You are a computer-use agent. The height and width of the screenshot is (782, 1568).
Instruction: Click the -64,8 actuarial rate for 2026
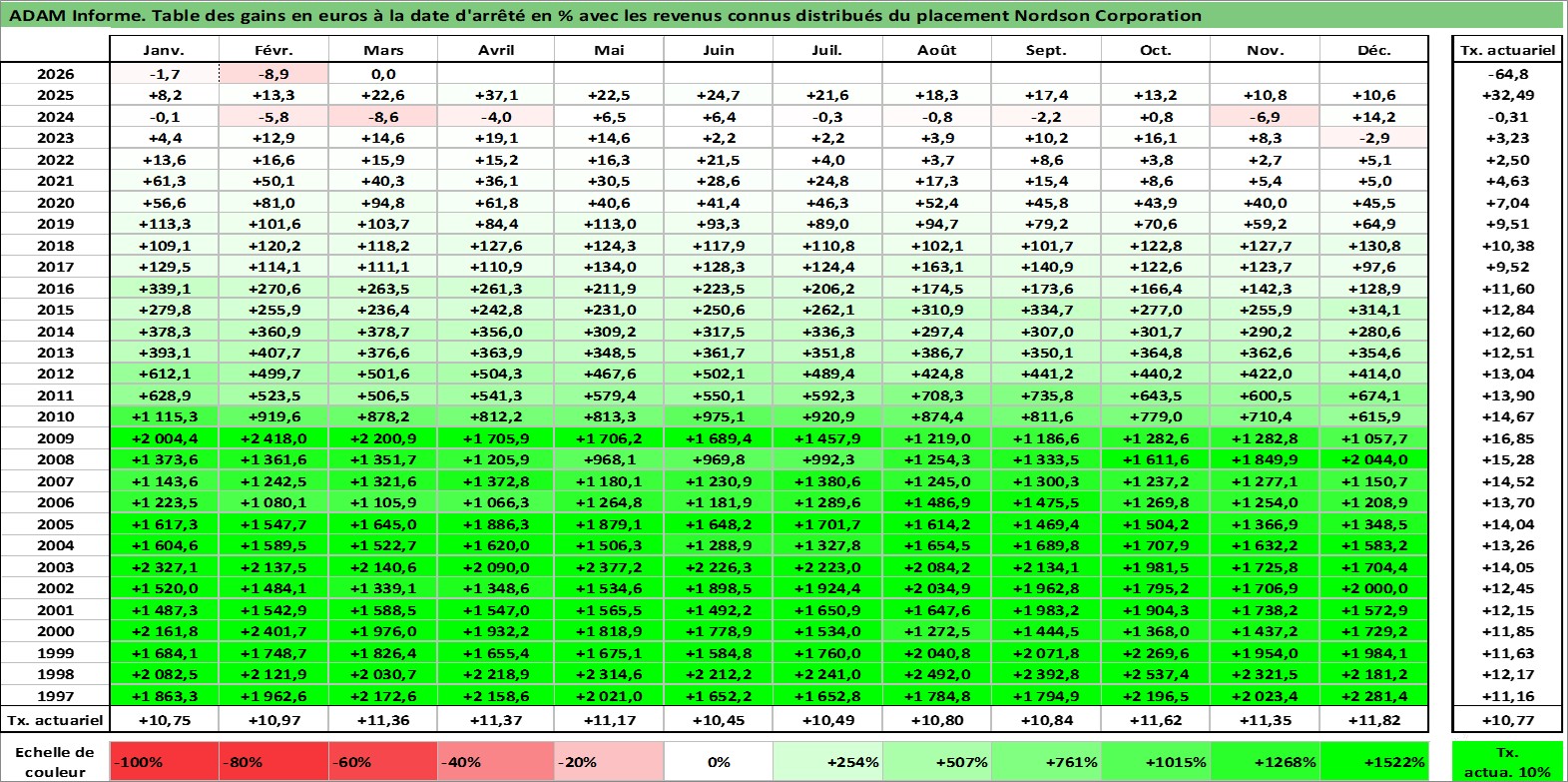tap(1508, 74)
